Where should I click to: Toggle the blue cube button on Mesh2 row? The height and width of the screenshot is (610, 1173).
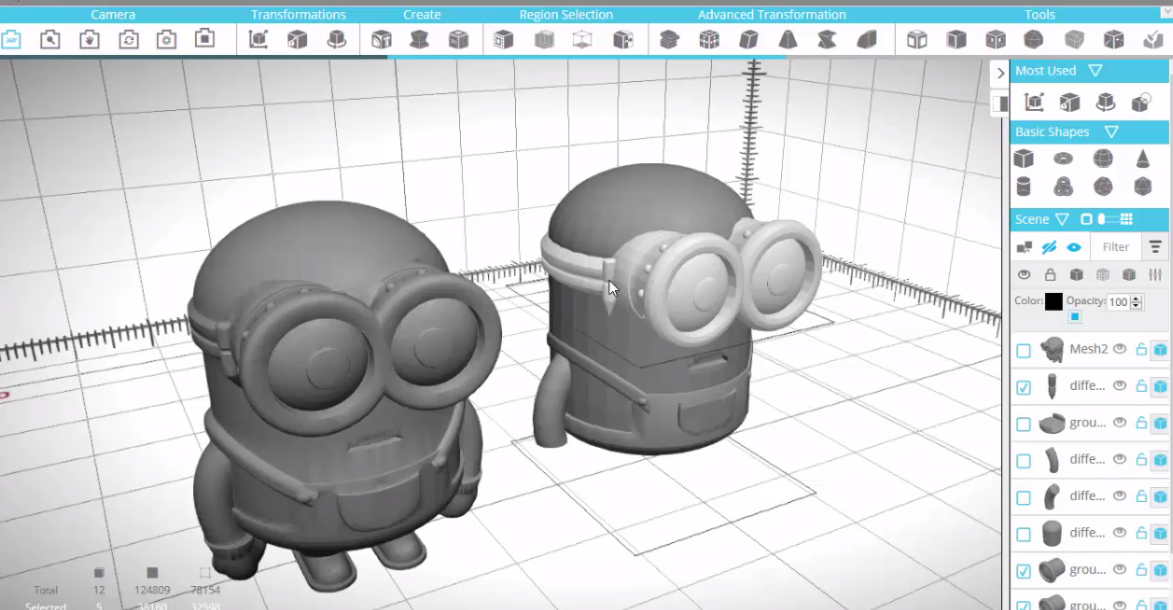1160,350
